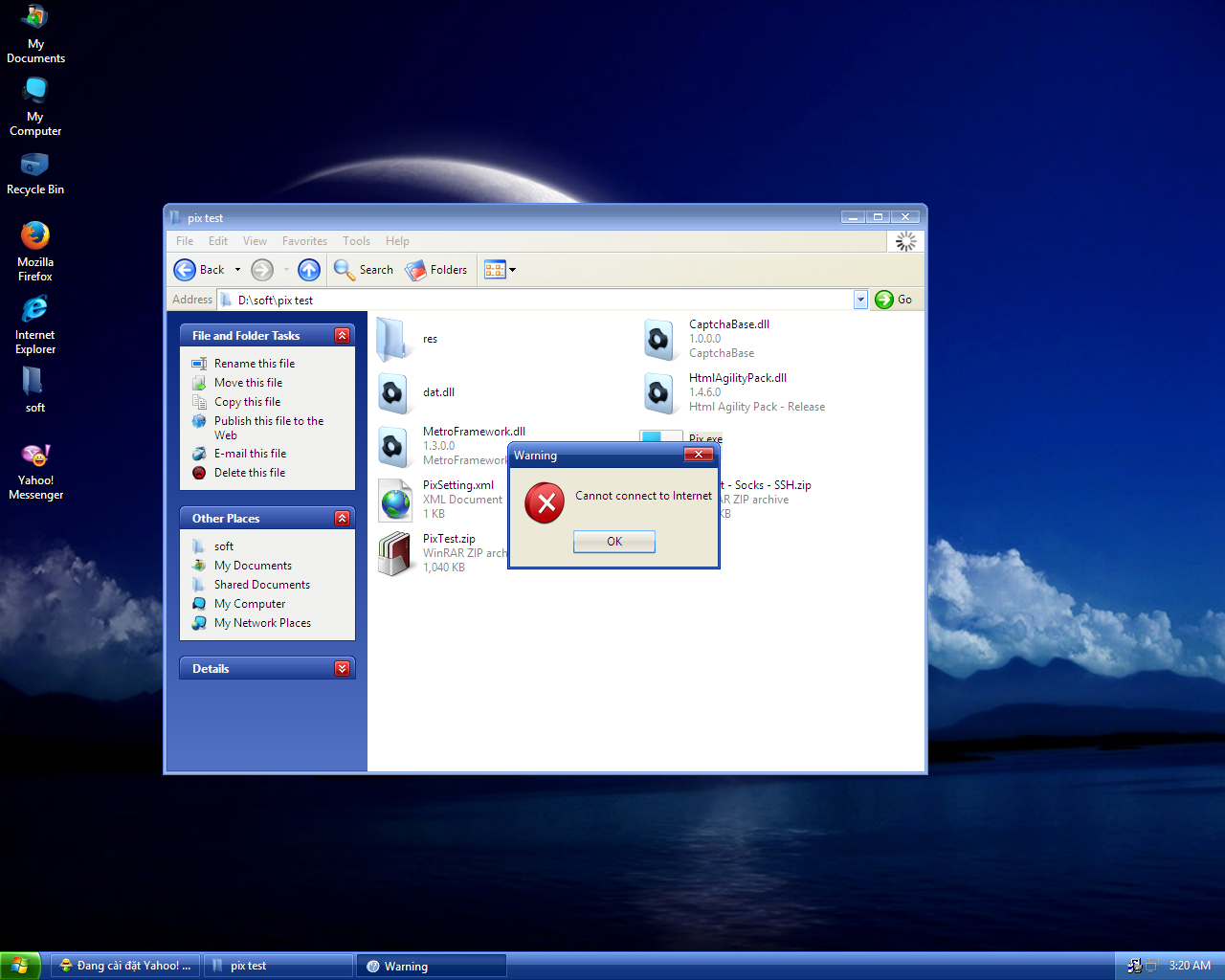
Task: Open the Search tool in toolbar
Action: coord(364,270)
